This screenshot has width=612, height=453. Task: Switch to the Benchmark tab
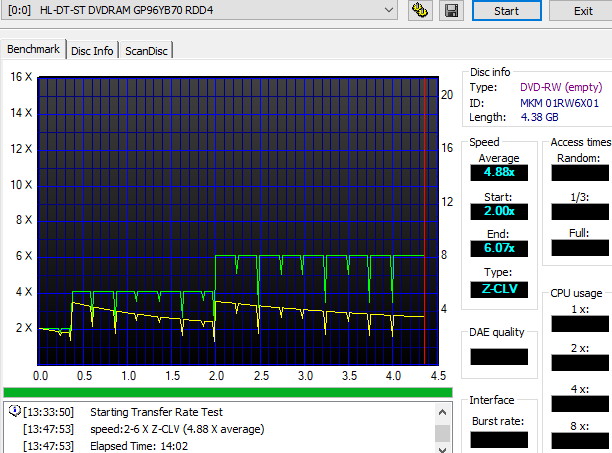[34, 49]
